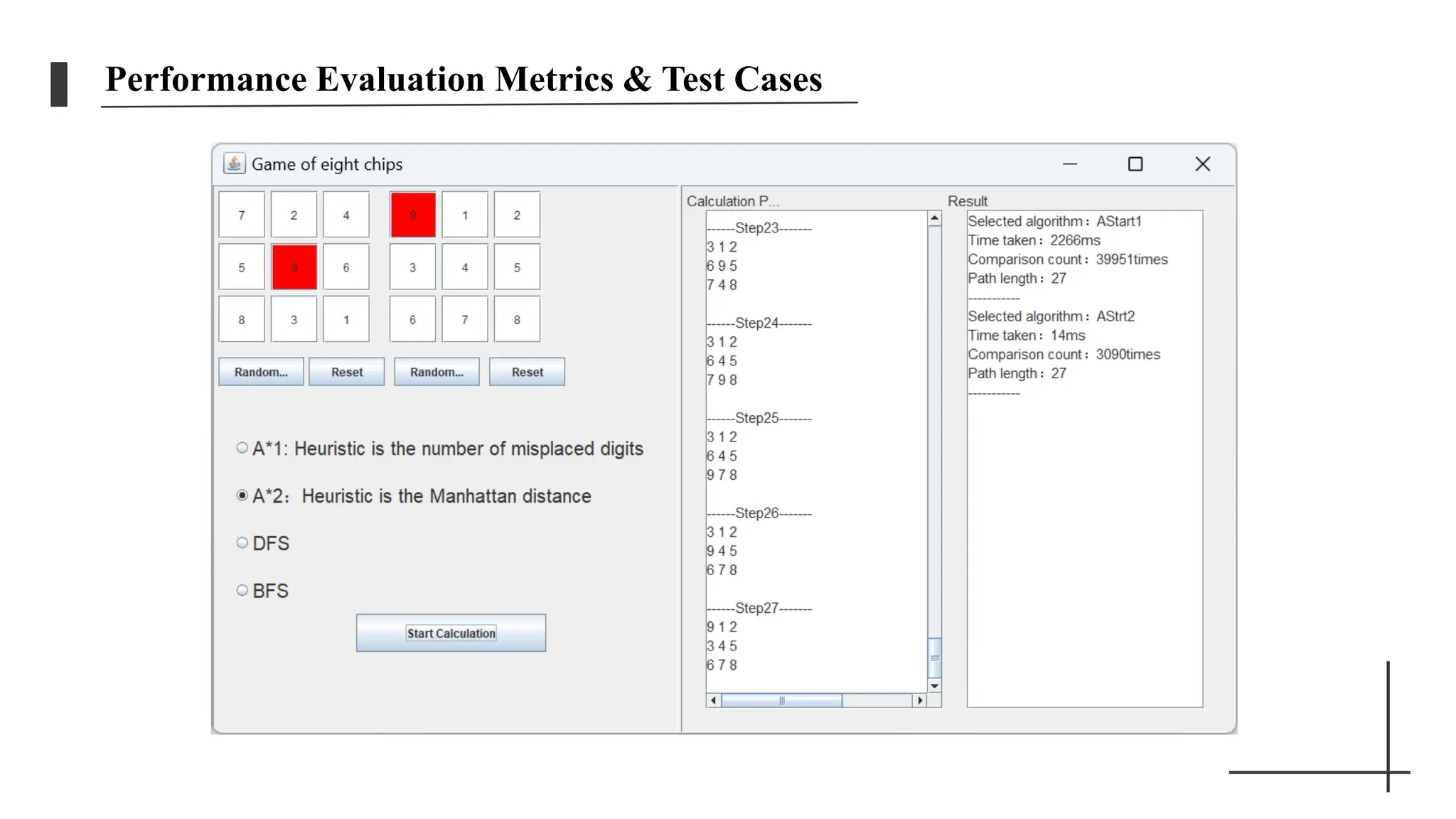
Task: Click tile 4 in the right grid middle row
Action: [x=465, y=267]
